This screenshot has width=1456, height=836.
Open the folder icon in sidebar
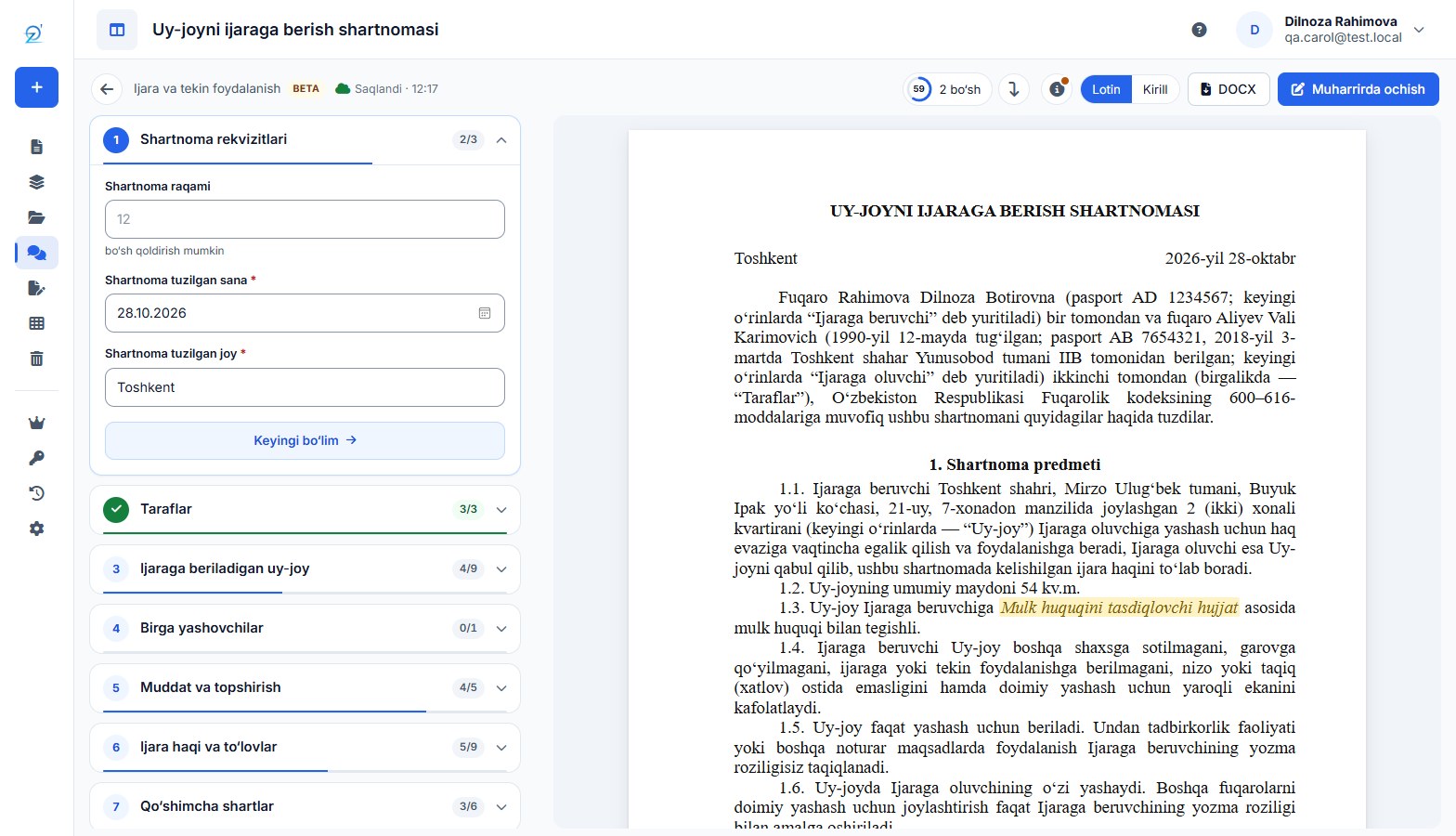tap(36, 217)
